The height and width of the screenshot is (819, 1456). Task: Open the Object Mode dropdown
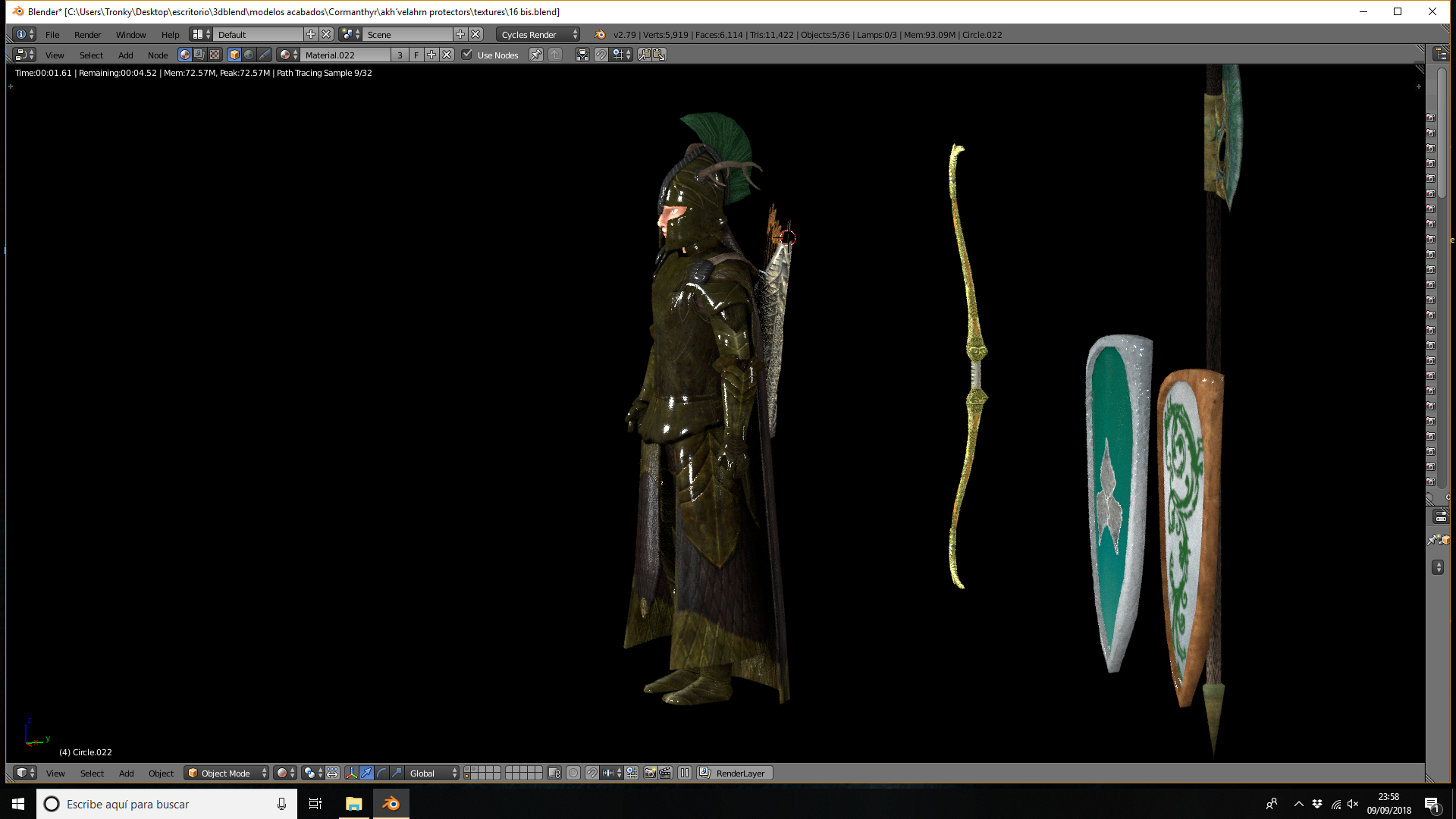[x=227, y=773]
